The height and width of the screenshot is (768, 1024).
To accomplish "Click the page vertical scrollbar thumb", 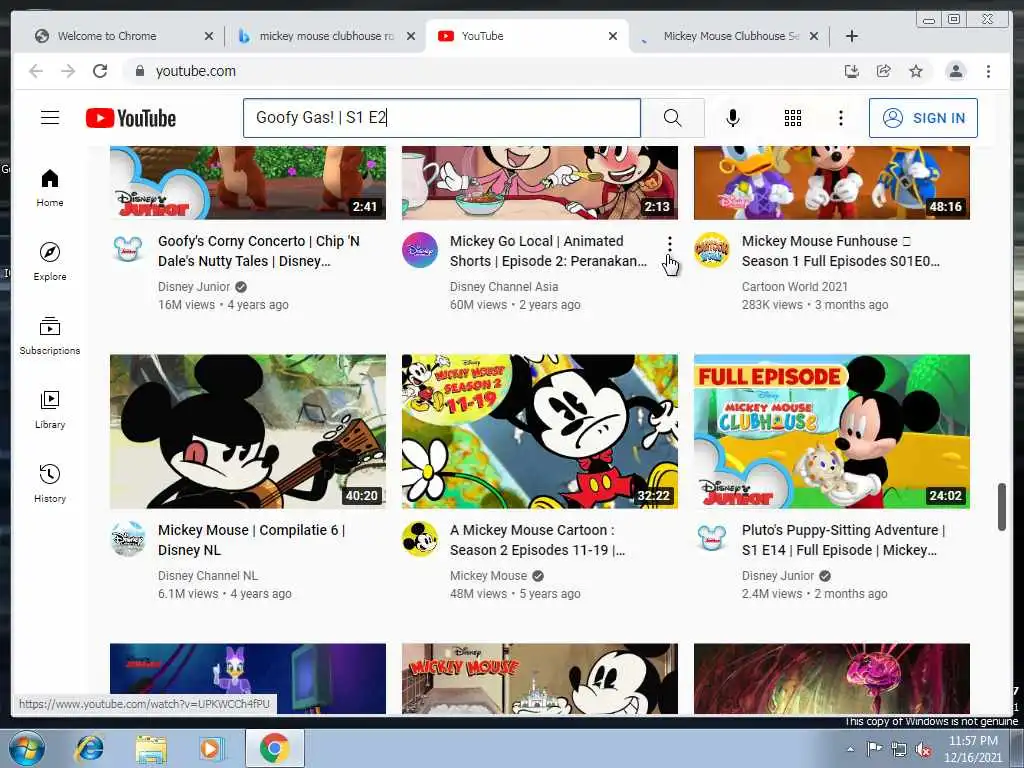I will tap(1002, 507).
